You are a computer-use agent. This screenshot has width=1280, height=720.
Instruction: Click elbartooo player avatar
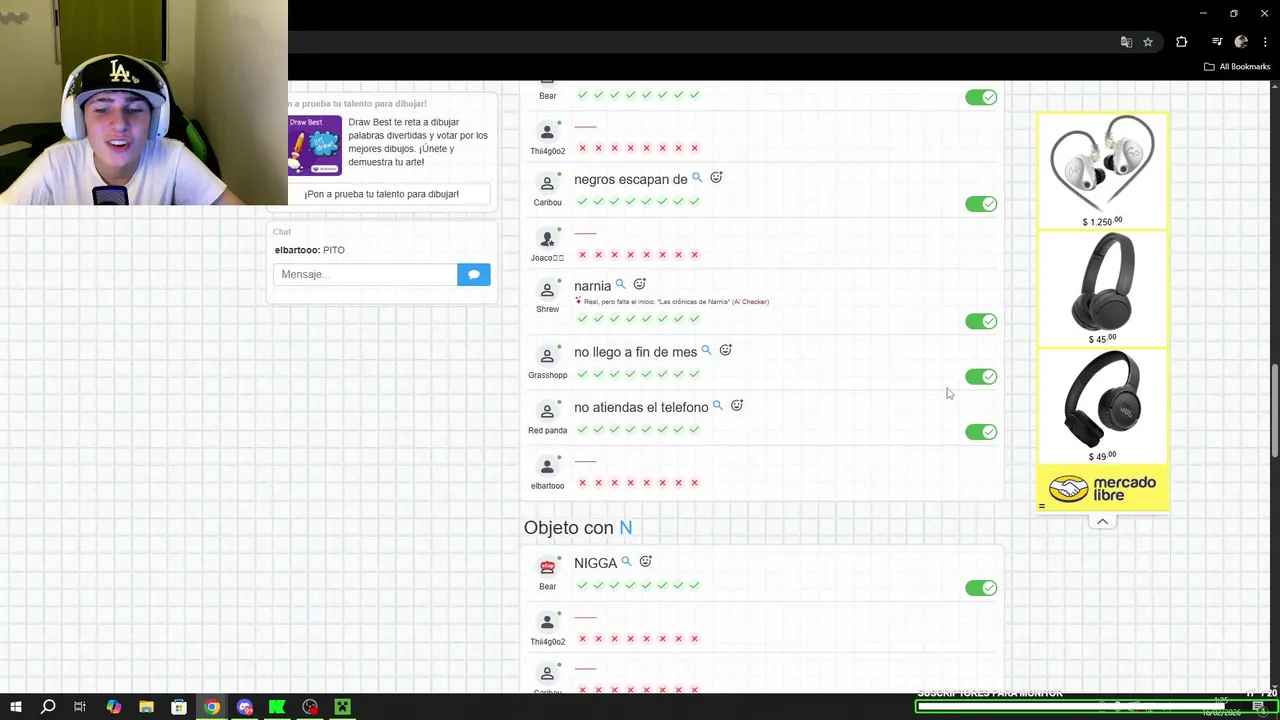click(x=547, y=467)
